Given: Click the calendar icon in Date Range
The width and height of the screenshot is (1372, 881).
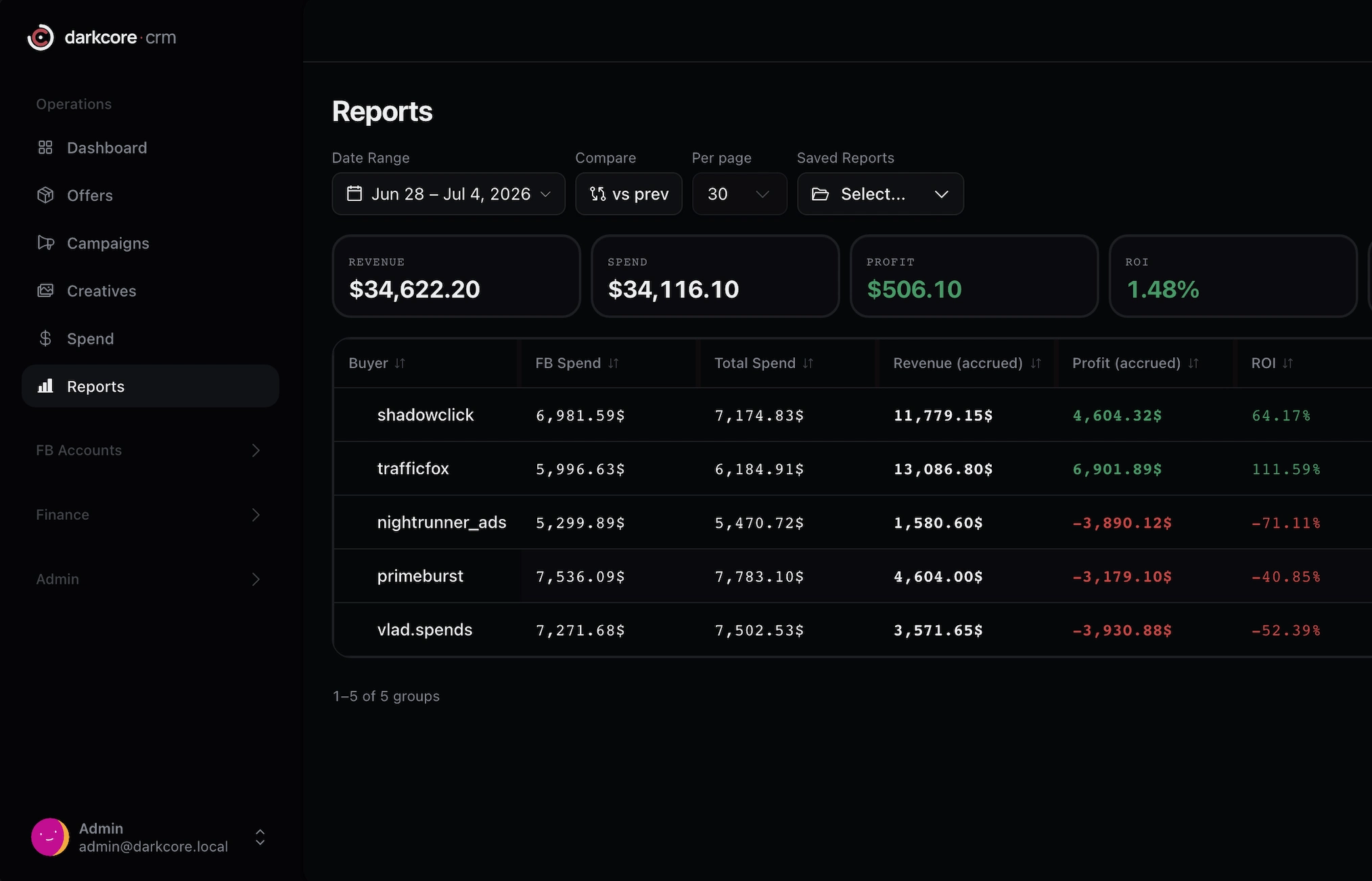Looking at the screenshot, I should click(355, 194).
